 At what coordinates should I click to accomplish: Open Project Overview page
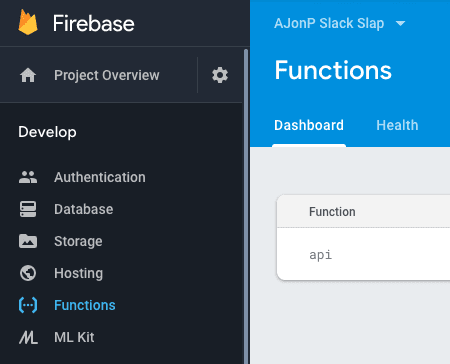pos(107,75)
